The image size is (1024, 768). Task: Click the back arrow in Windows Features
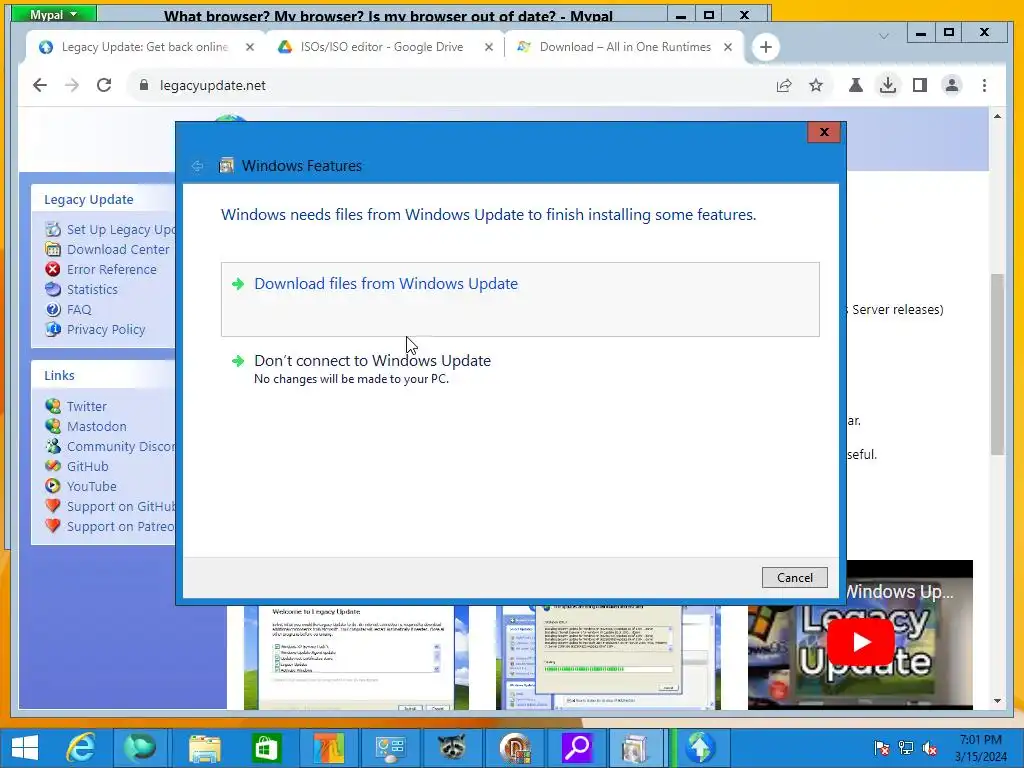[197, 166]
